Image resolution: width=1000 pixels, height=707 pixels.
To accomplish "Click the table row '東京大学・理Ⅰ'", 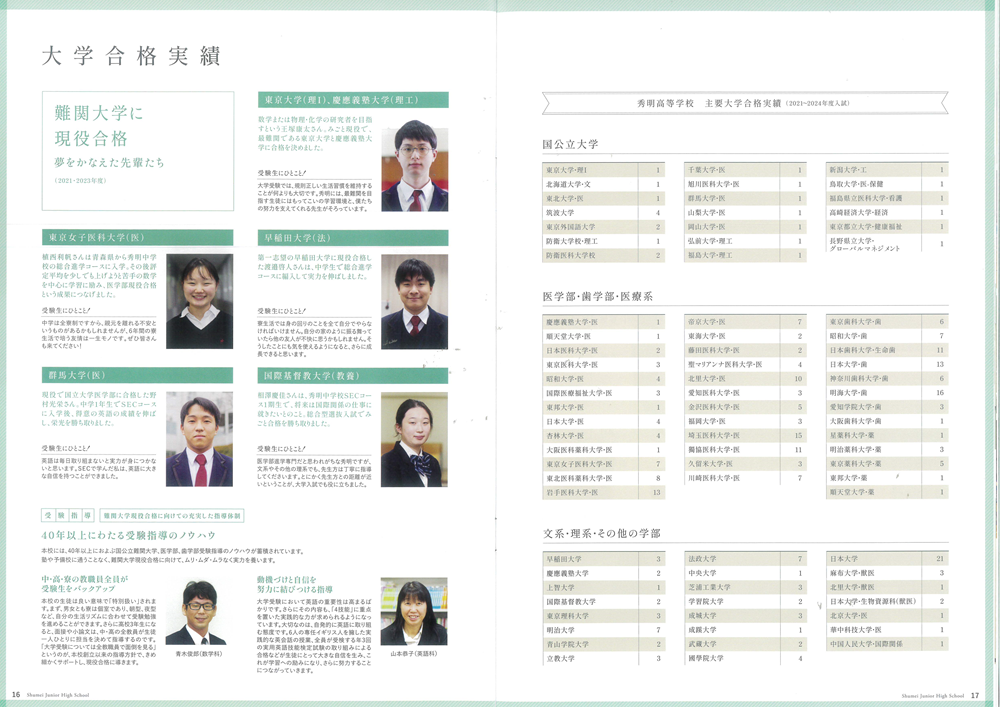I will (603, 170).
